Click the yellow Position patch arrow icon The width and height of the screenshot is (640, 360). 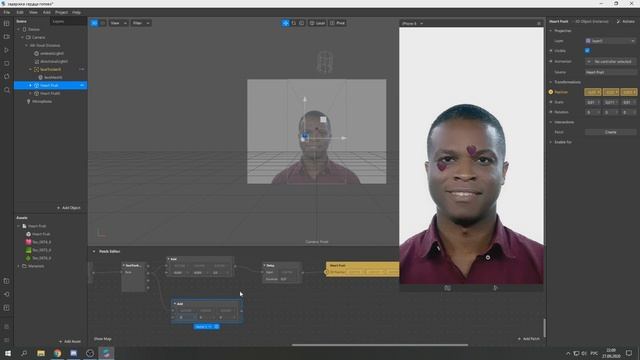(551, 92)
